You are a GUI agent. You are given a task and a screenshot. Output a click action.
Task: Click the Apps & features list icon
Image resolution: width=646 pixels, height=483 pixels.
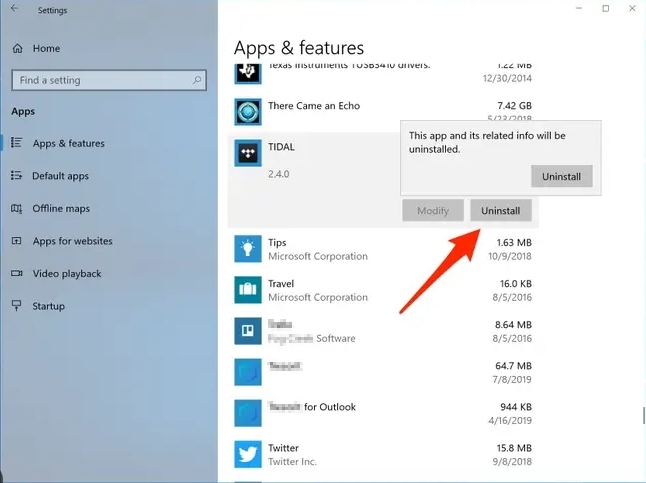16,143
